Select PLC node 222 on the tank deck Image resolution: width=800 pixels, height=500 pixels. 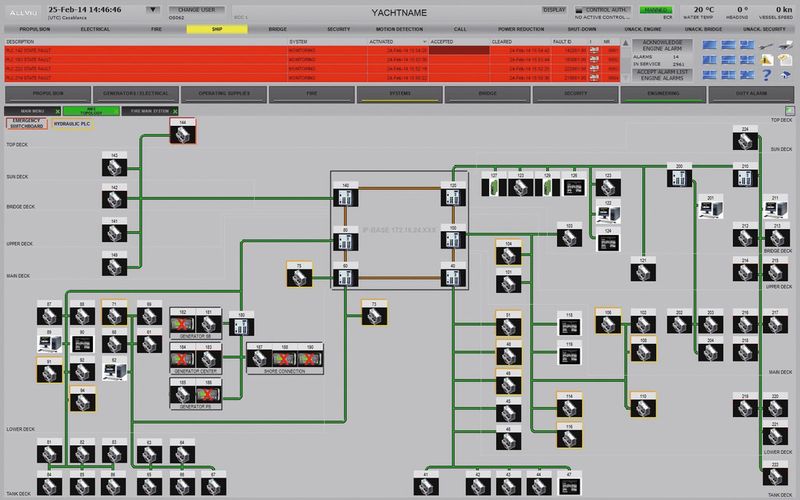776,473
